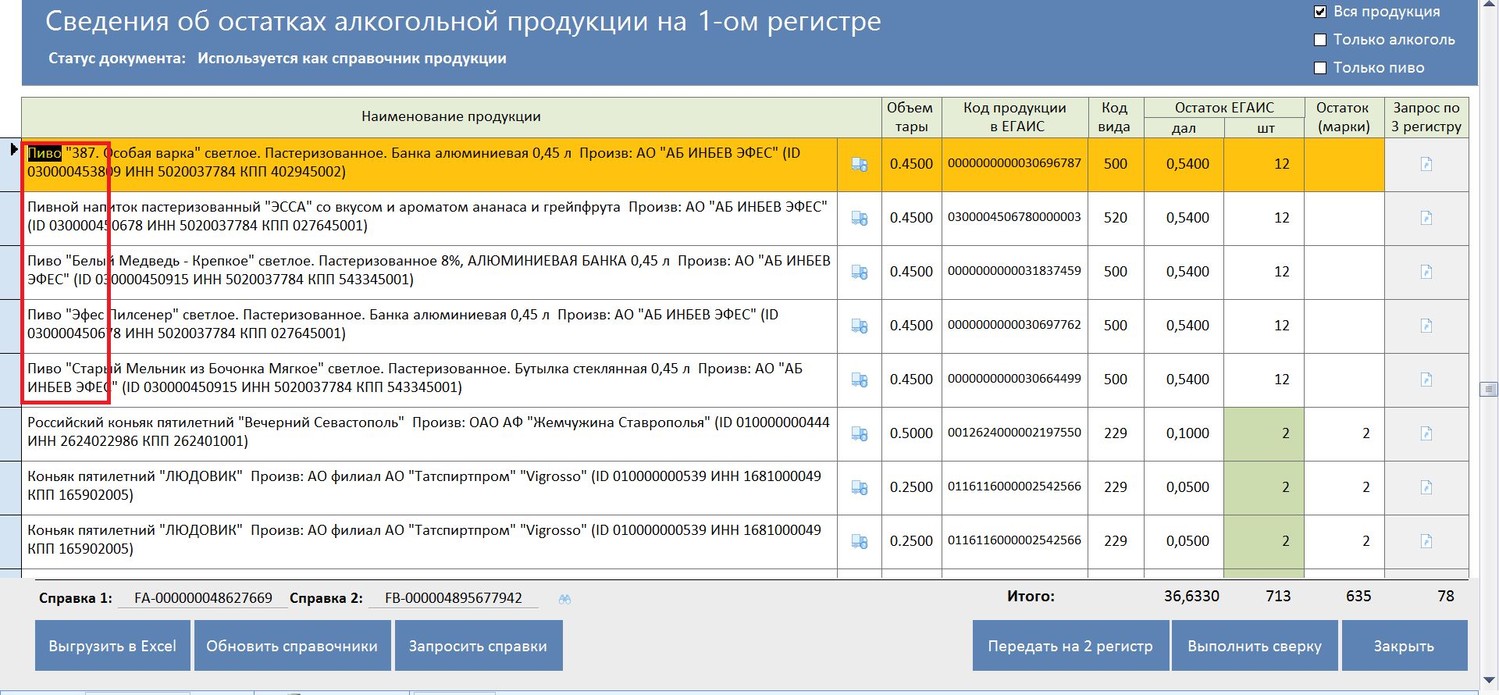Click "Передать на 2 регистр" button

pyautogui.click(x=1070, y=646)
